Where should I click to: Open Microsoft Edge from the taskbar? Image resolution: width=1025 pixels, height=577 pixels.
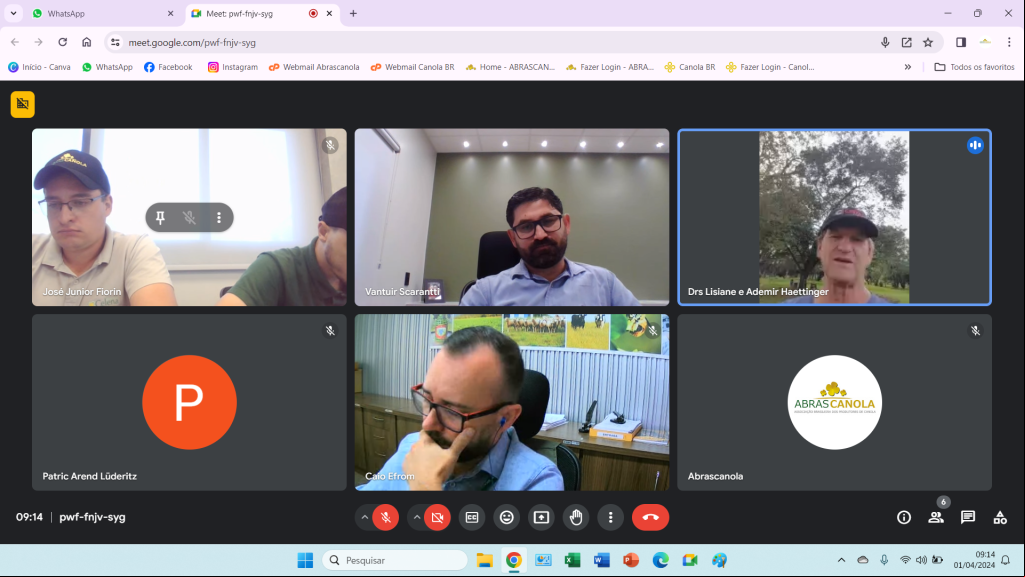[661, 561]
